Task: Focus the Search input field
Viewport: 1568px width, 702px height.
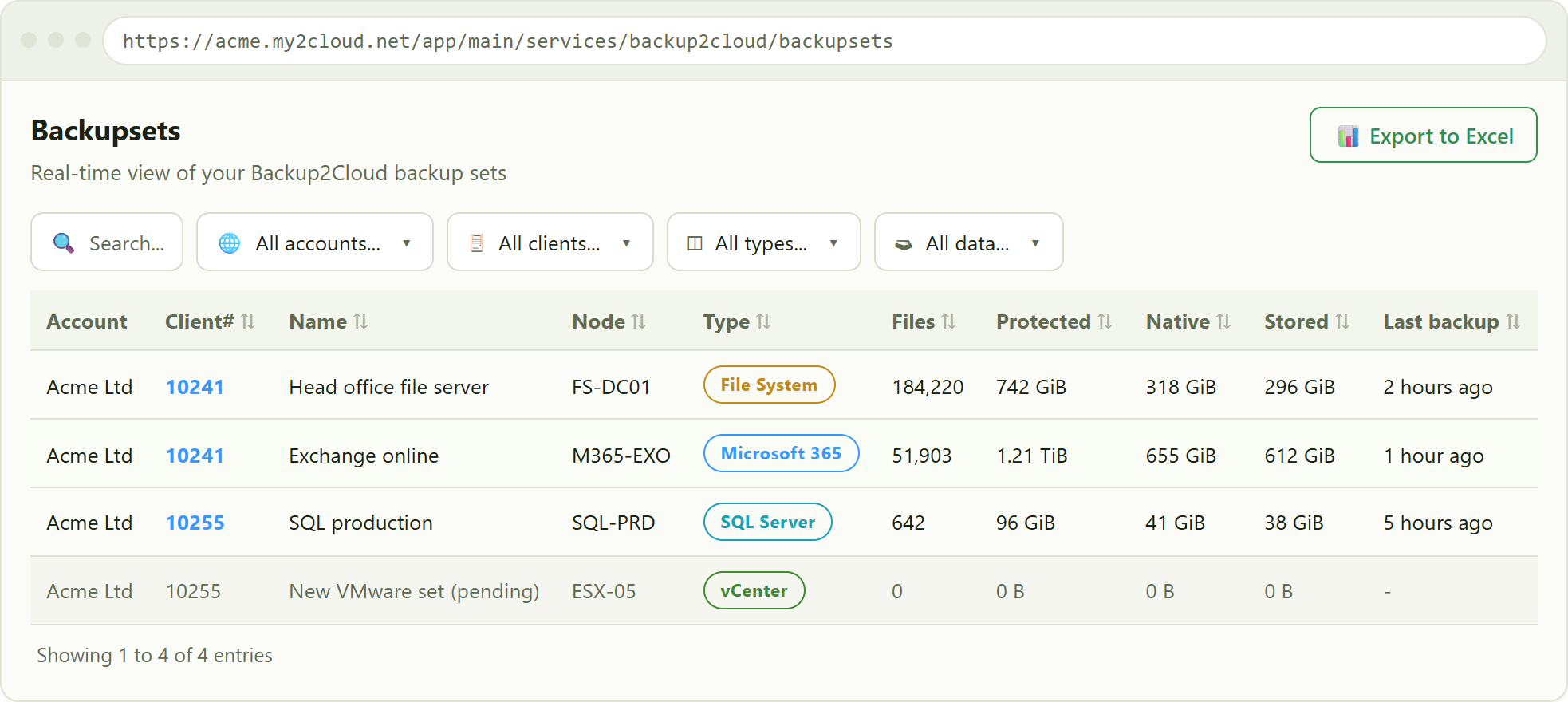Action: 107,242
